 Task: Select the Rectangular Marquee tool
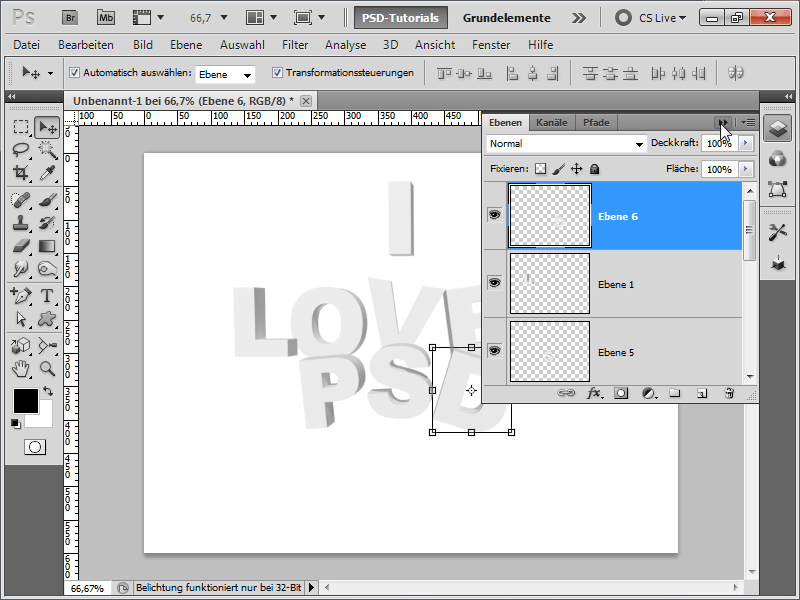click(x=21, y=127)
